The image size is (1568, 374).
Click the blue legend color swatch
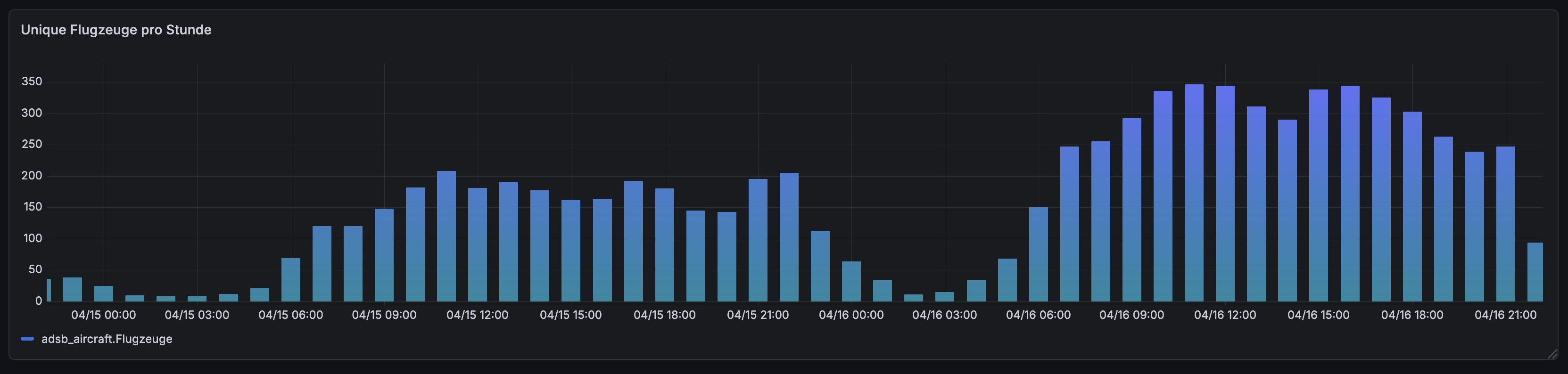(x=27, y=339)
